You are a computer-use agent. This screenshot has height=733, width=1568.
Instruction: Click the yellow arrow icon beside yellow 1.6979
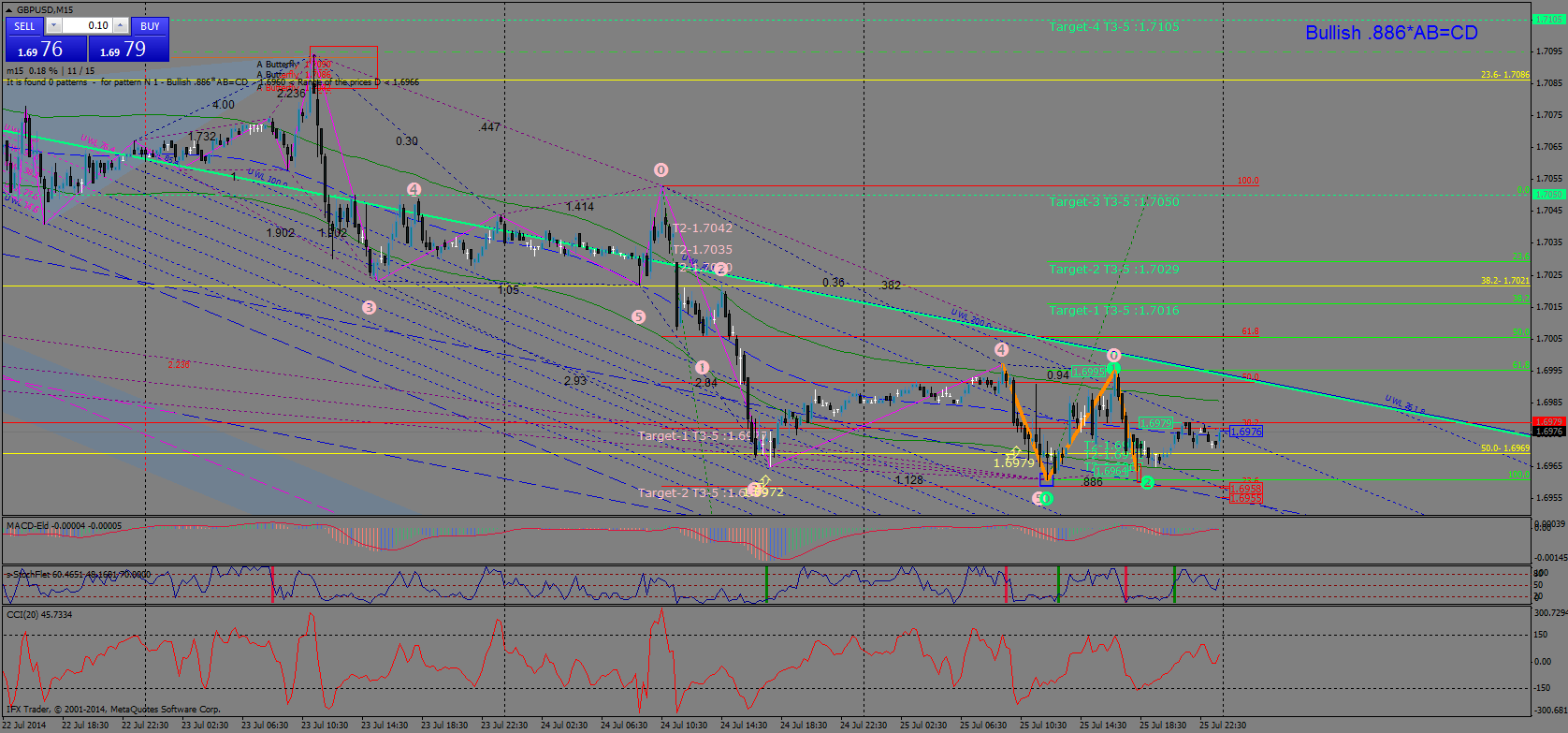pyautogui.click(x=1013, y=452)
